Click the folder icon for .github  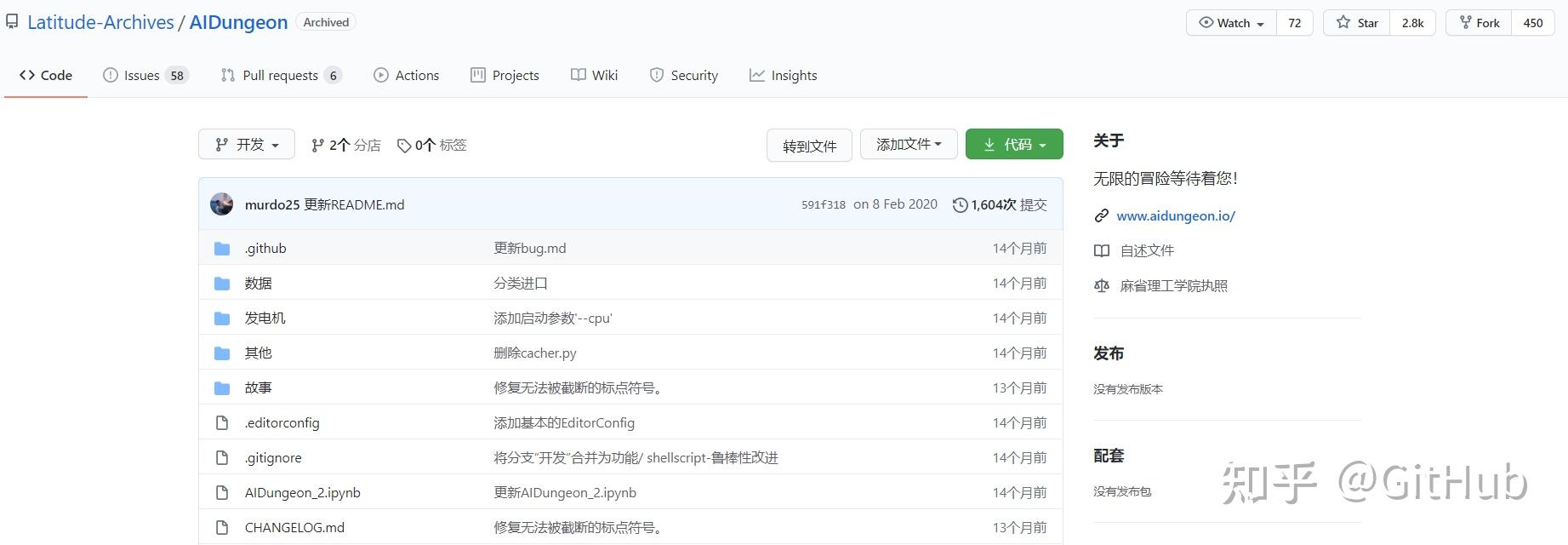tap(222, 249)
